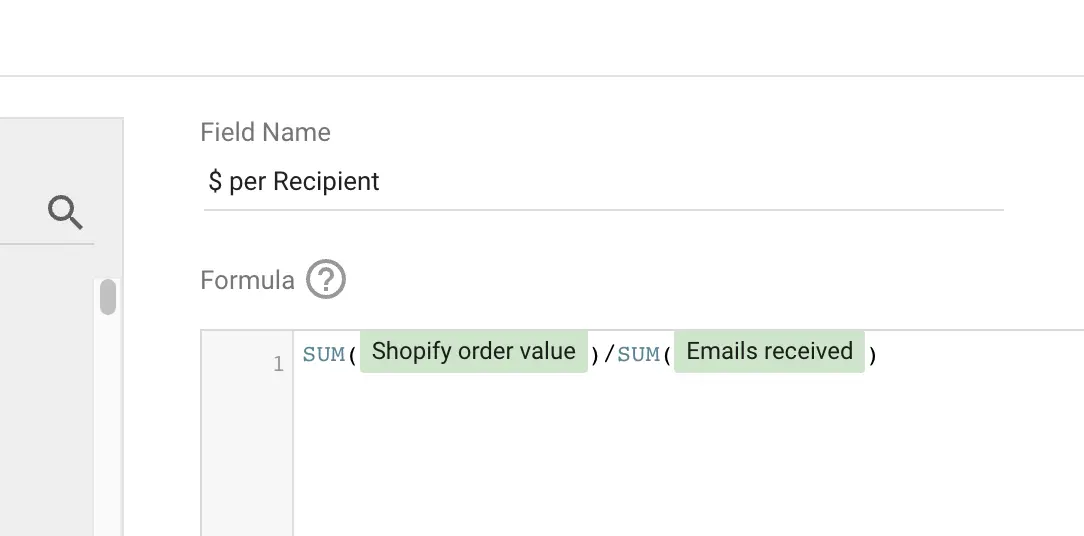Place cursor after the final closing parenthesis

click(x=878, y=355)
